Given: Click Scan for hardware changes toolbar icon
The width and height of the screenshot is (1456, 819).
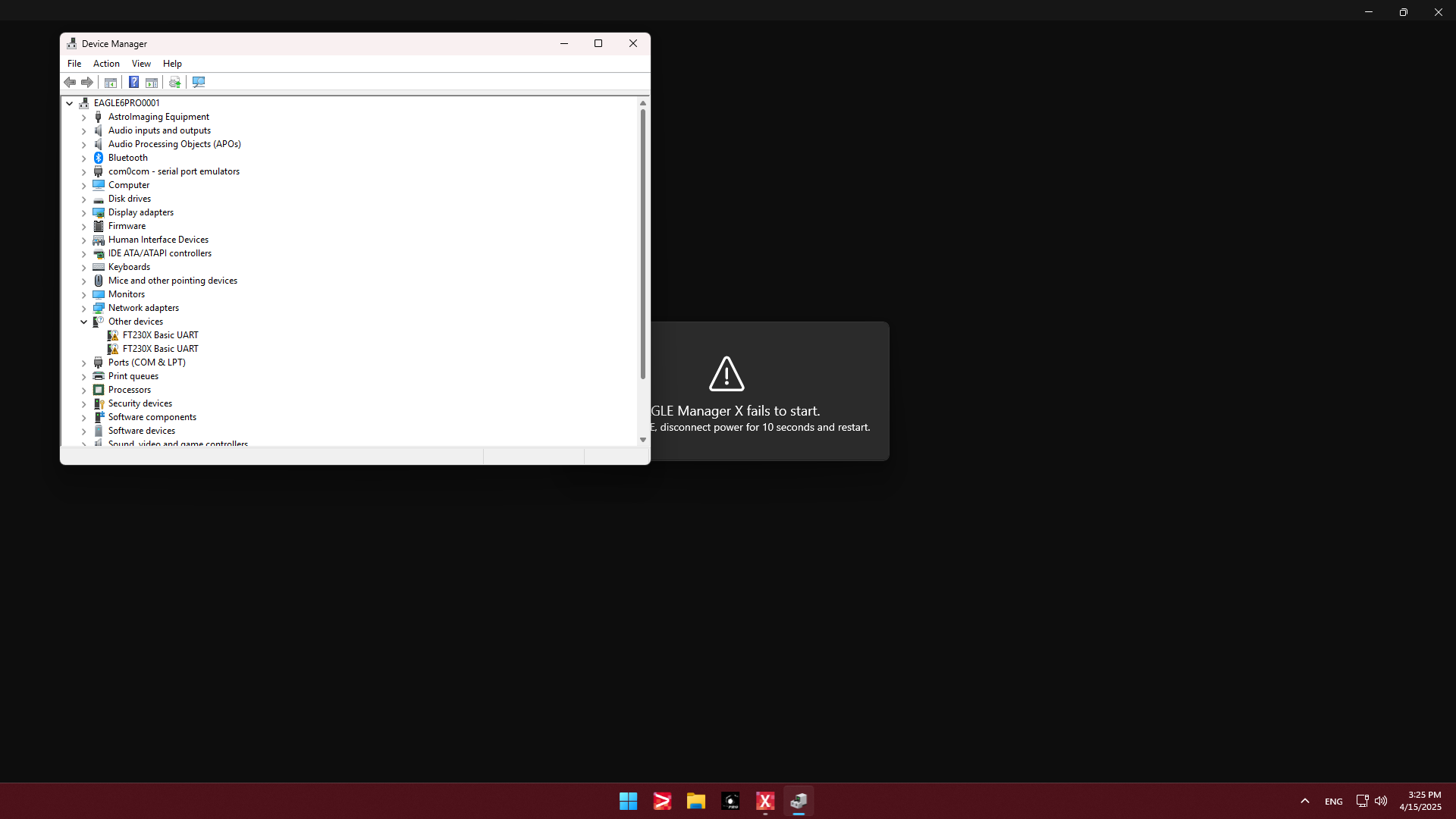Looking at the screenshot, I should point(199,82).
